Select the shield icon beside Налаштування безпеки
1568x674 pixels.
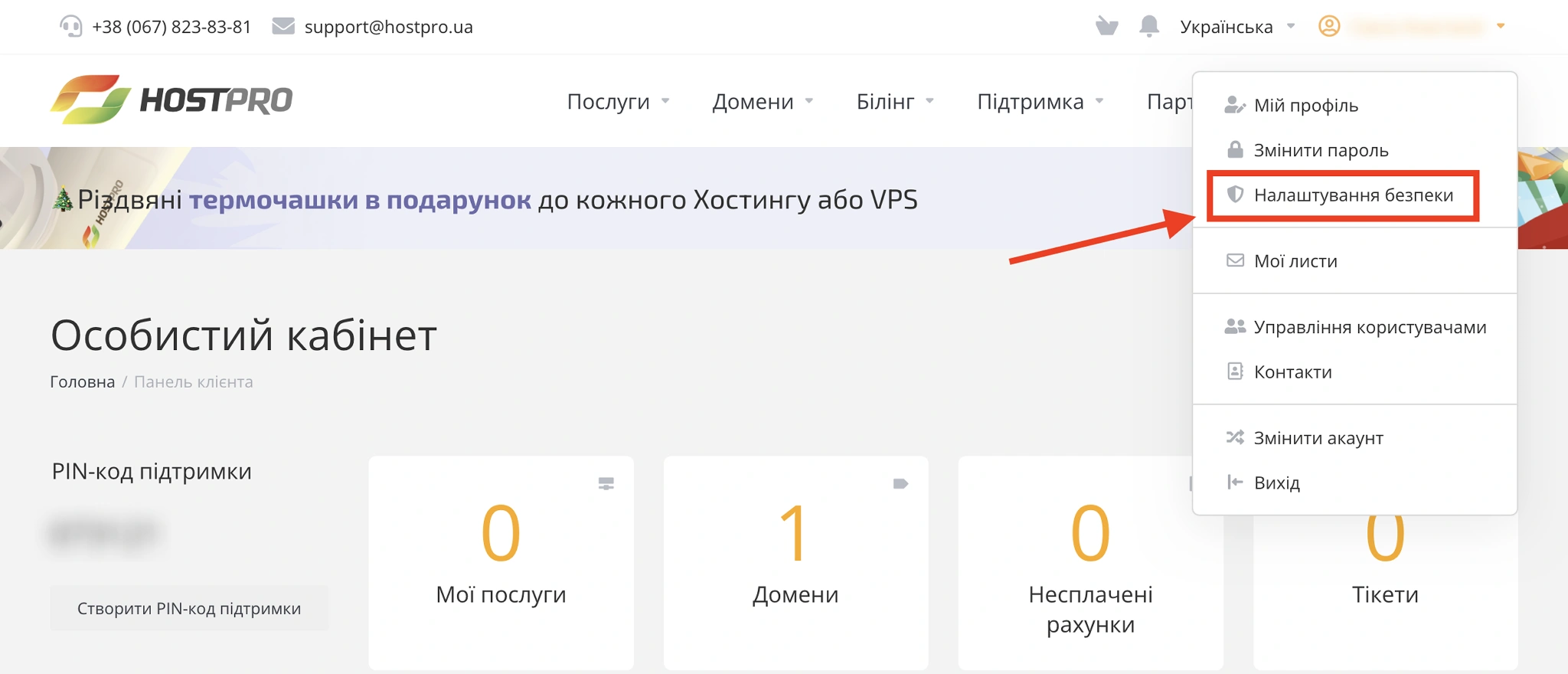tap(1234, 195)
